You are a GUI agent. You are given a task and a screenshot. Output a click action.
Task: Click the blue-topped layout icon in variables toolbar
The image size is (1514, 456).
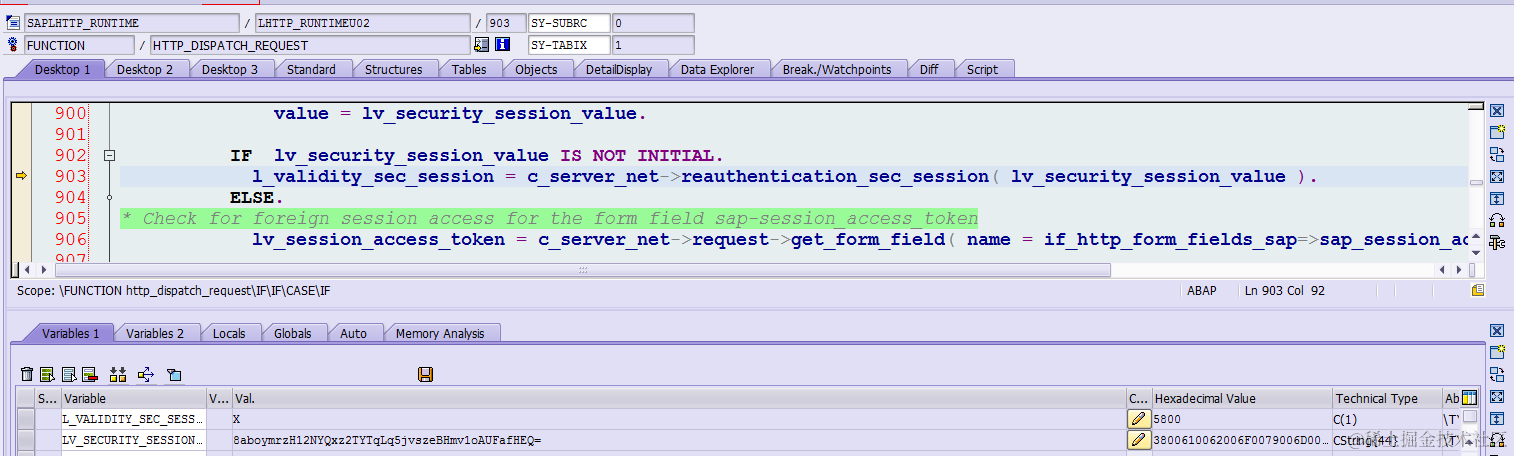click(x=174, y=375)
